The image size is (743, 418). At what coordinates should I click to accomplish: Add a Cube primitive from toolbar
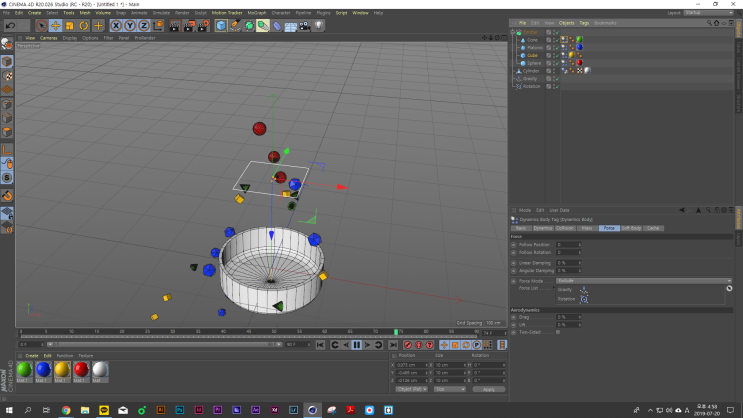(221, 26)
